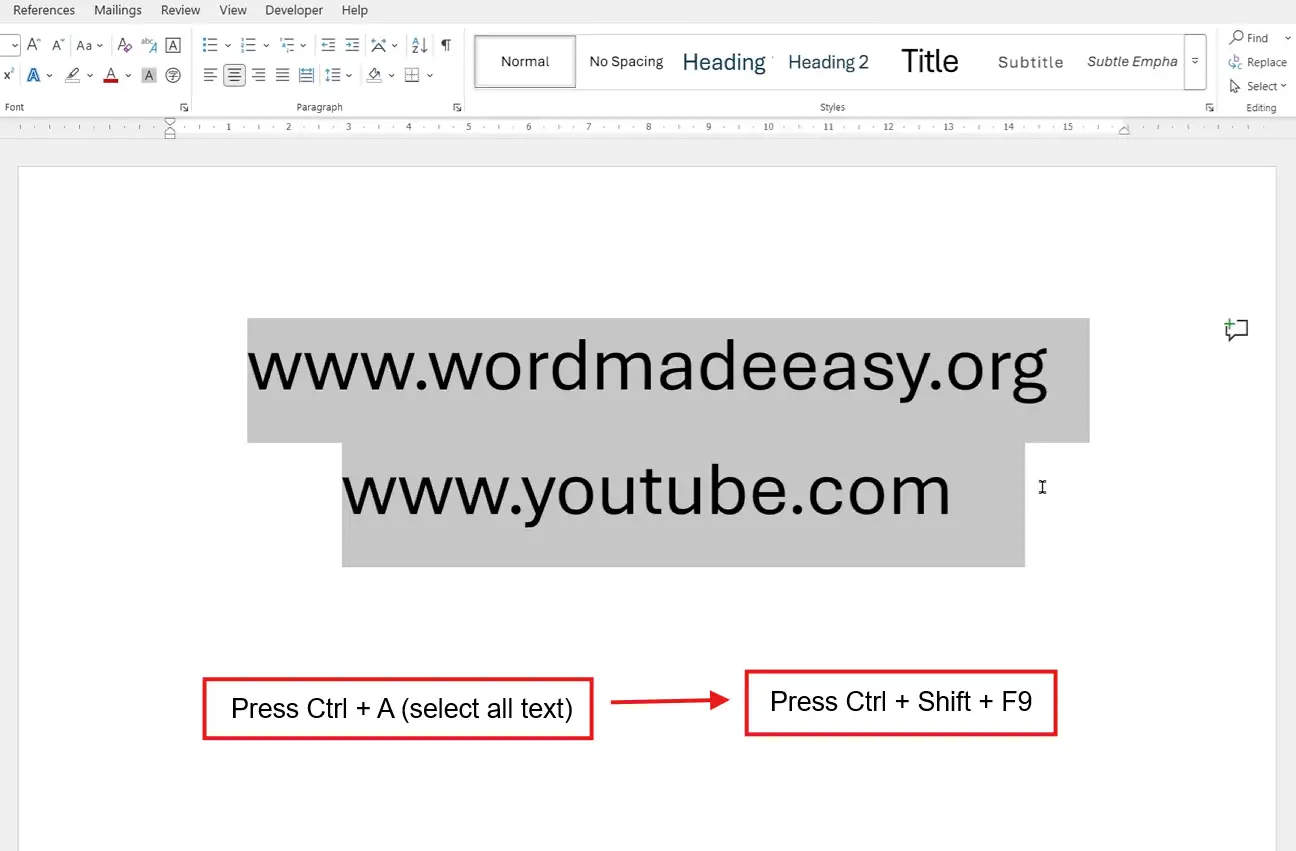1296x851 pixels.
Task: Decrease the paragraph indent
Action: click(x=328, y=45)
